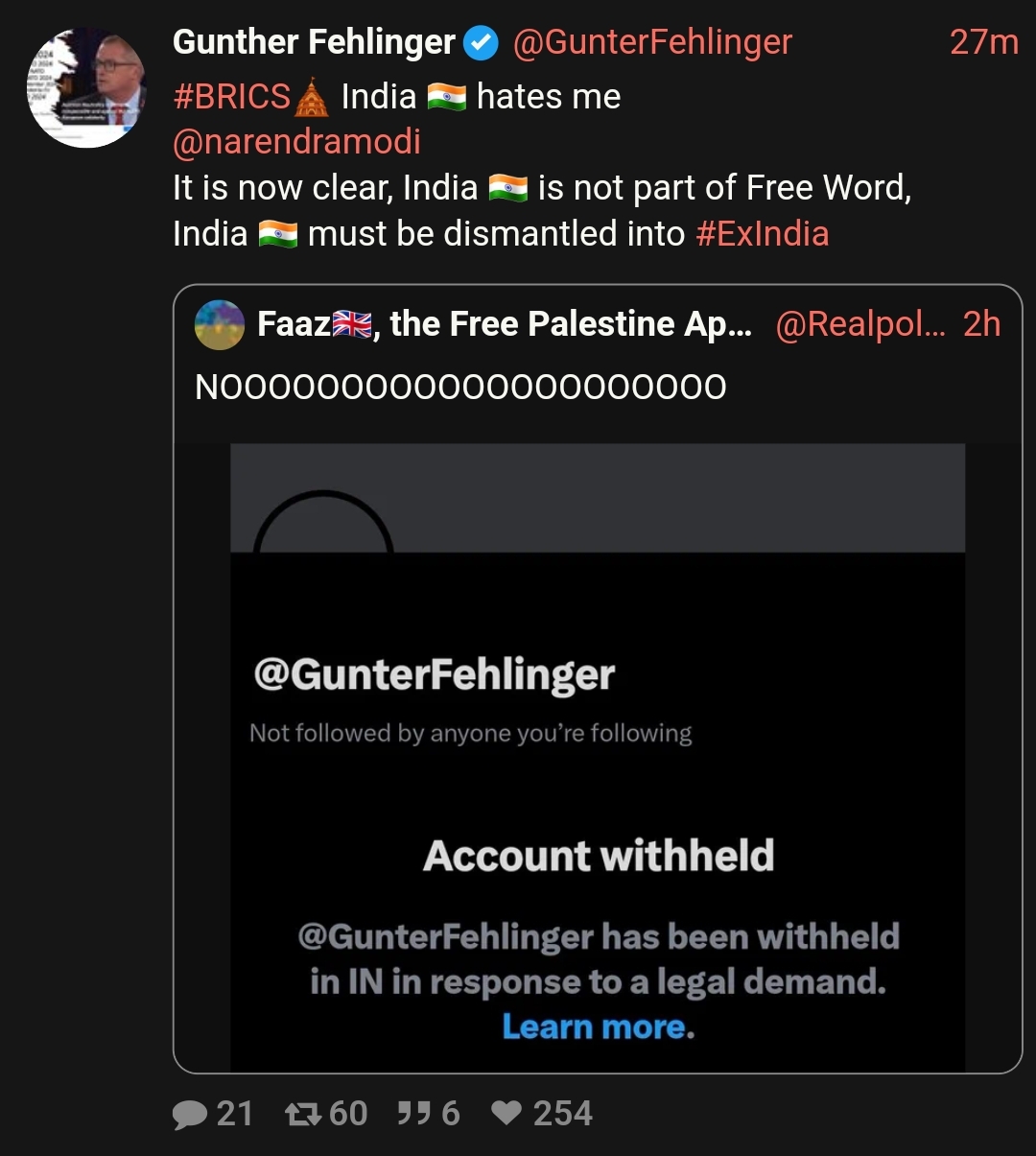Click the "Learn more." link
Screen dimensions: 1036x1156
point(599,1027)
